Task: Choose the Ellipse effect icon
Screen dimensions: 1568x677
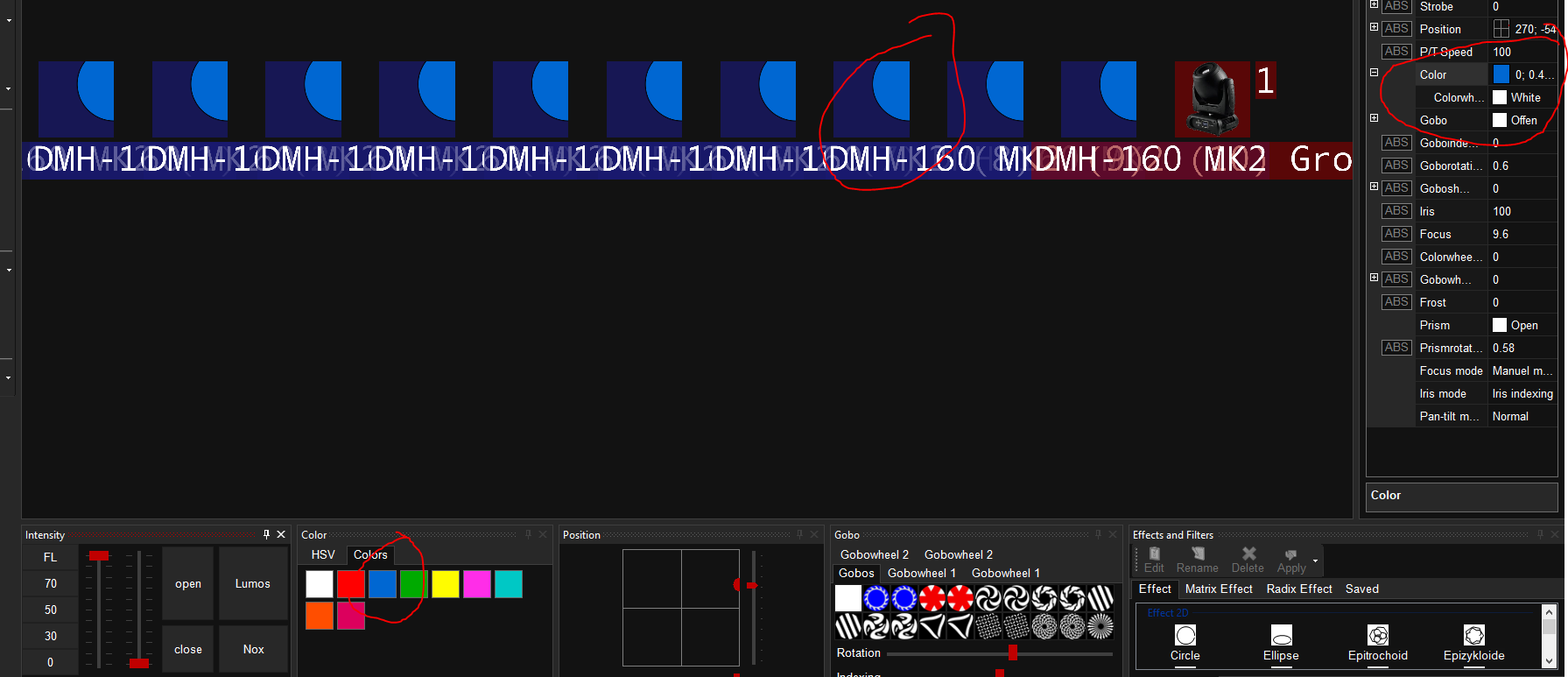Action: 1281,636
